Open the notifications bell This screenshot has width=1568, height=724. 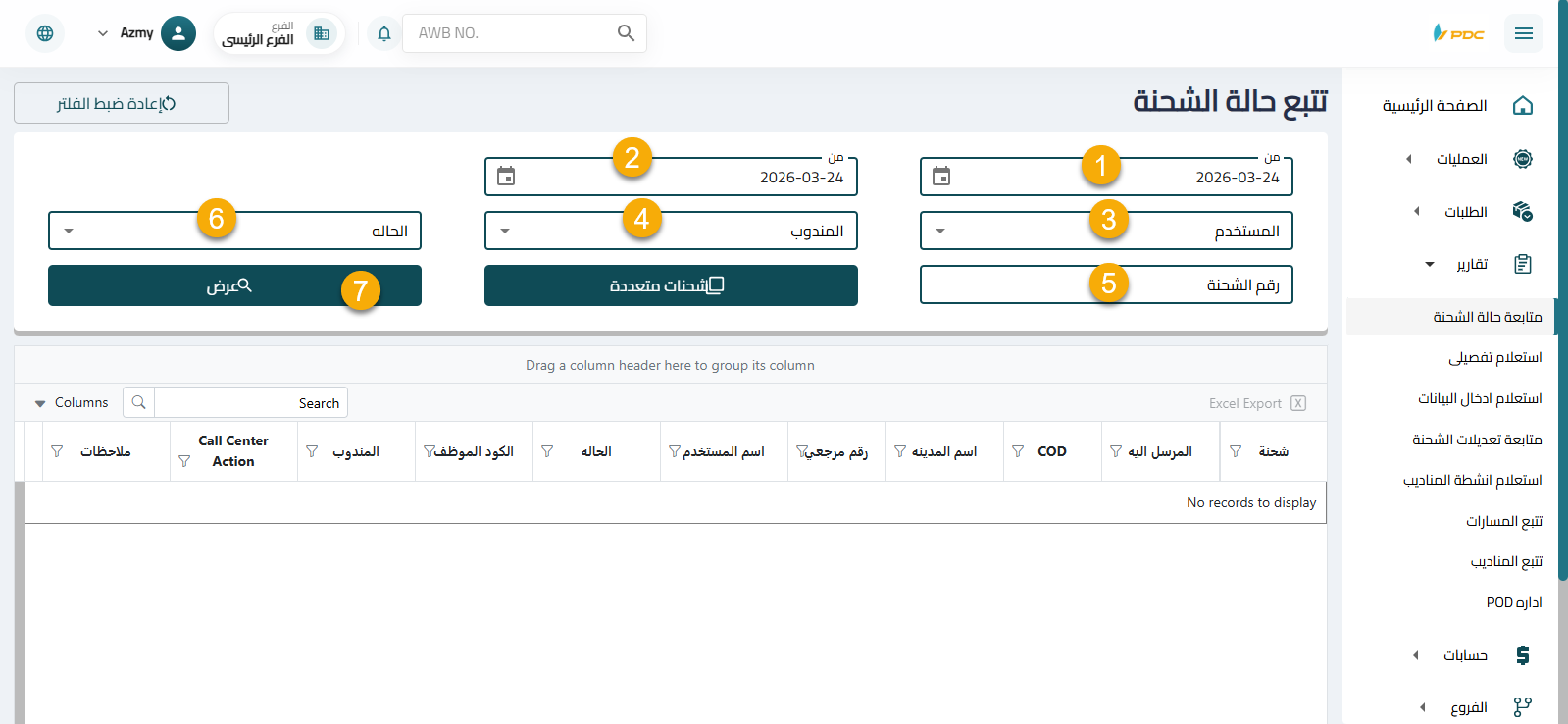pyautogui.click(x=384, y=33)
